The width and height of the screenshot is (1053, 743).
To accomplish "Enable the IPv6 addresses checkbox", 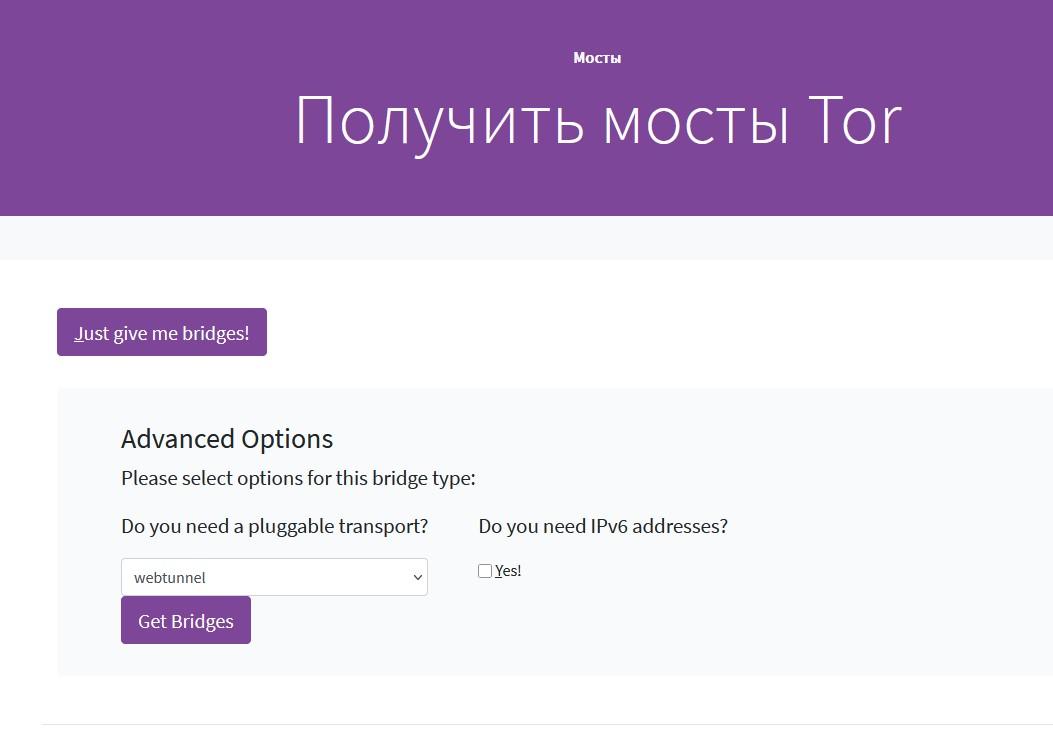I will pyautogui.click(x=485, y=571).
